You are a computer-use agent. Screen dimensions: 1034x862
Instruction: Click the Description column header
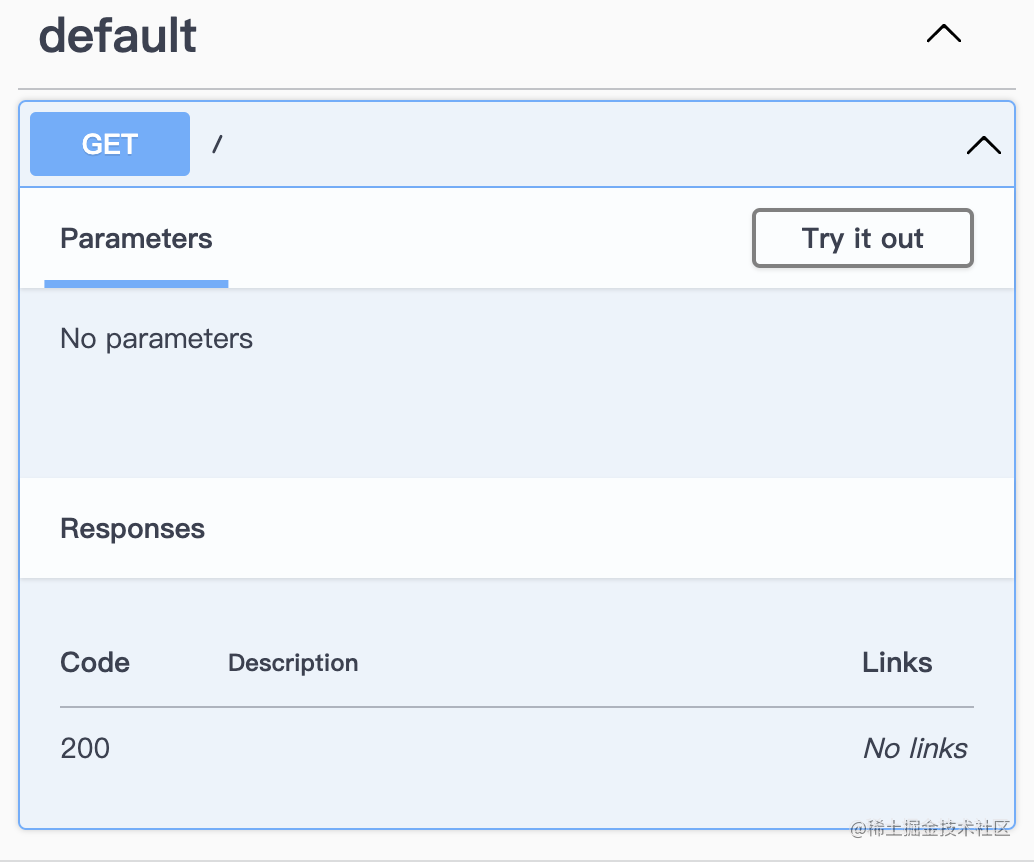293,663
